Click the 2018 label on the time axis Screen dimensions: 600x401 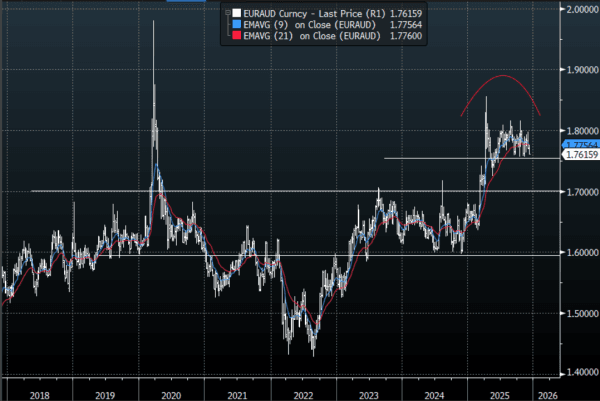[x=39, y=396]
